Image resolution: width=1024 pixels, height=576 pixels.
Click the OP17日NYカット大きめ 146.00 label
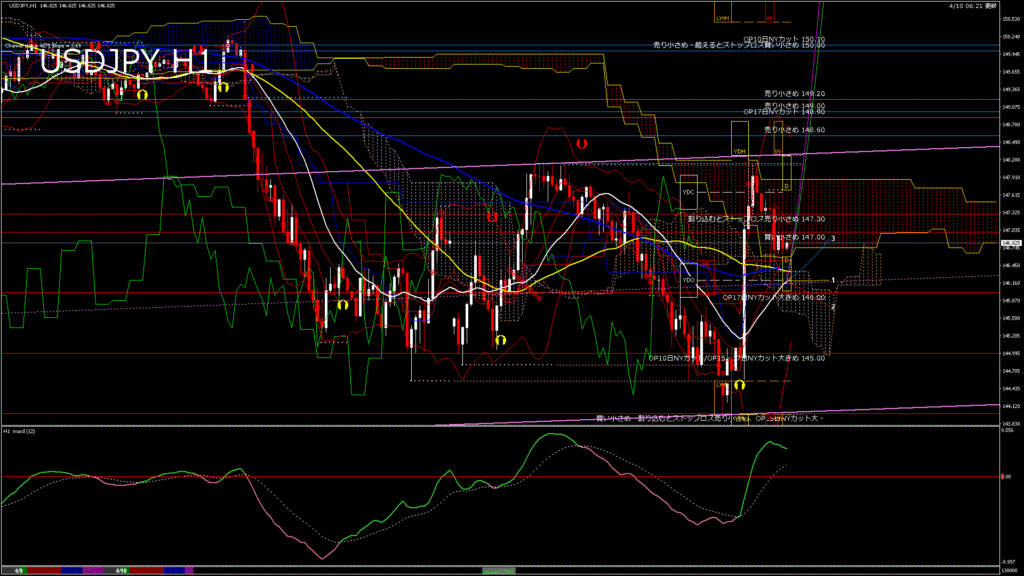point(775,297)
